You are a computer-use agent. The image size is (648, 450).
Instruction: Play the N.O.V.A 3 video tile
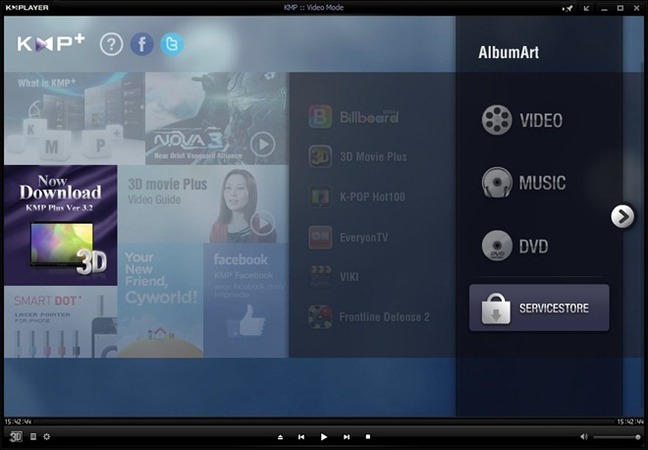tap(262, 145)
